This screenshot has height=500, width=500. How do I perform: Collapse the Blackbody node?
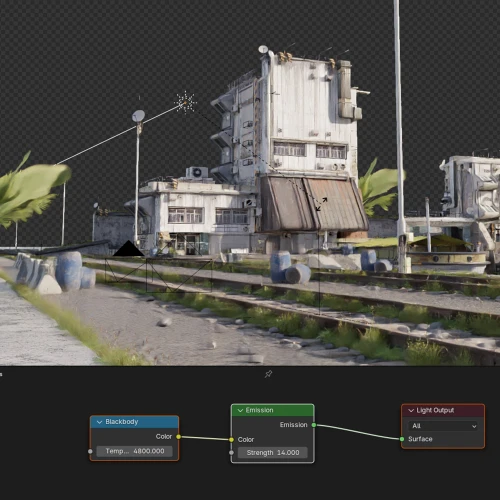(99, 422)
